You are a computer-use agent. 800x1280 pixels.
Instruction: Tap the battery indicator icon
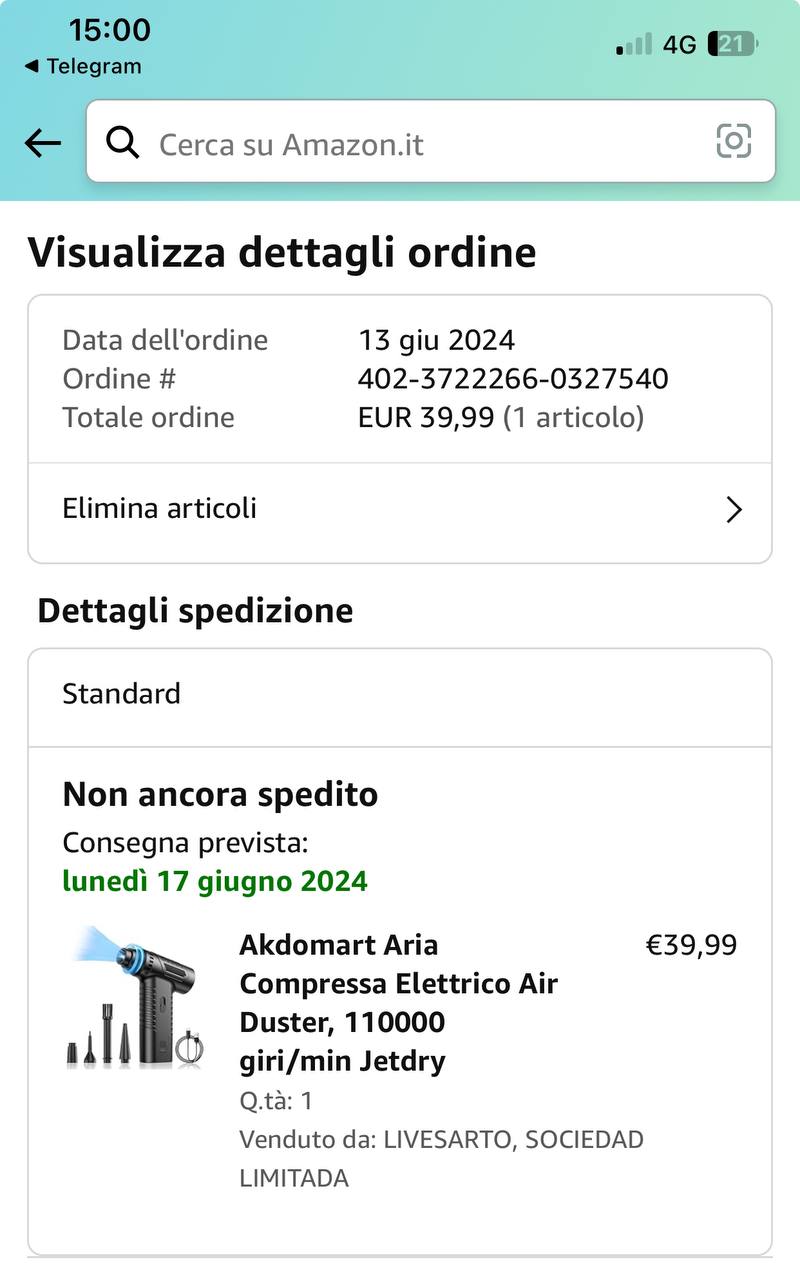tap(732, 44)
